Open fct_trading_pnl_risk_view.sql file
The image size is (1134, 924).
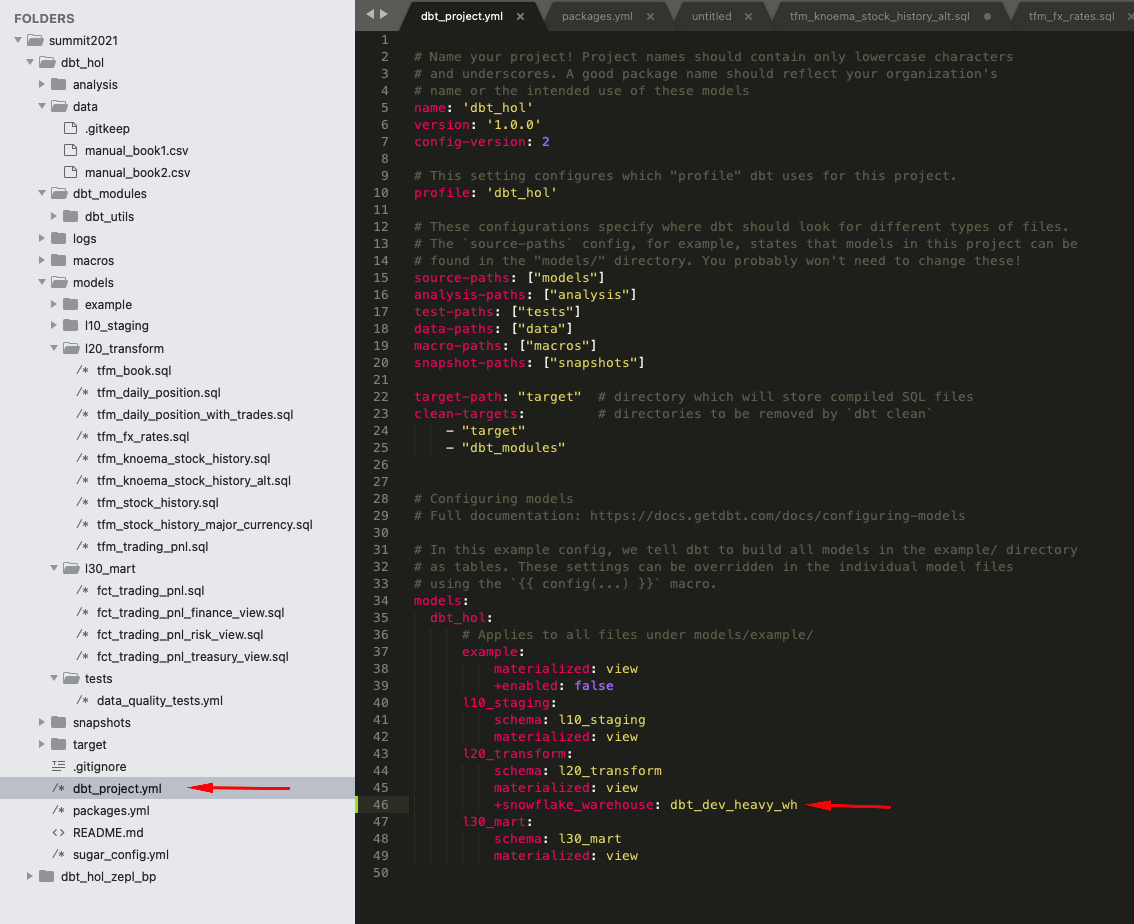point(180,634)
